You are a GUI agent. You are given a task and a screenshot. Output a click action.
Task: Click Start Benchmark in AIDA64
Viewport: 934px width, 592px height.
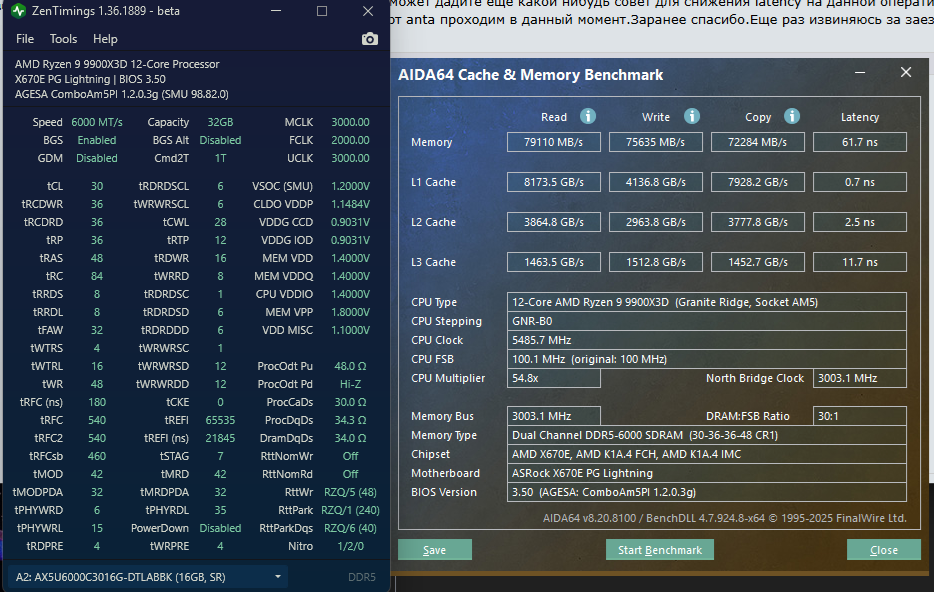(659, 550)
